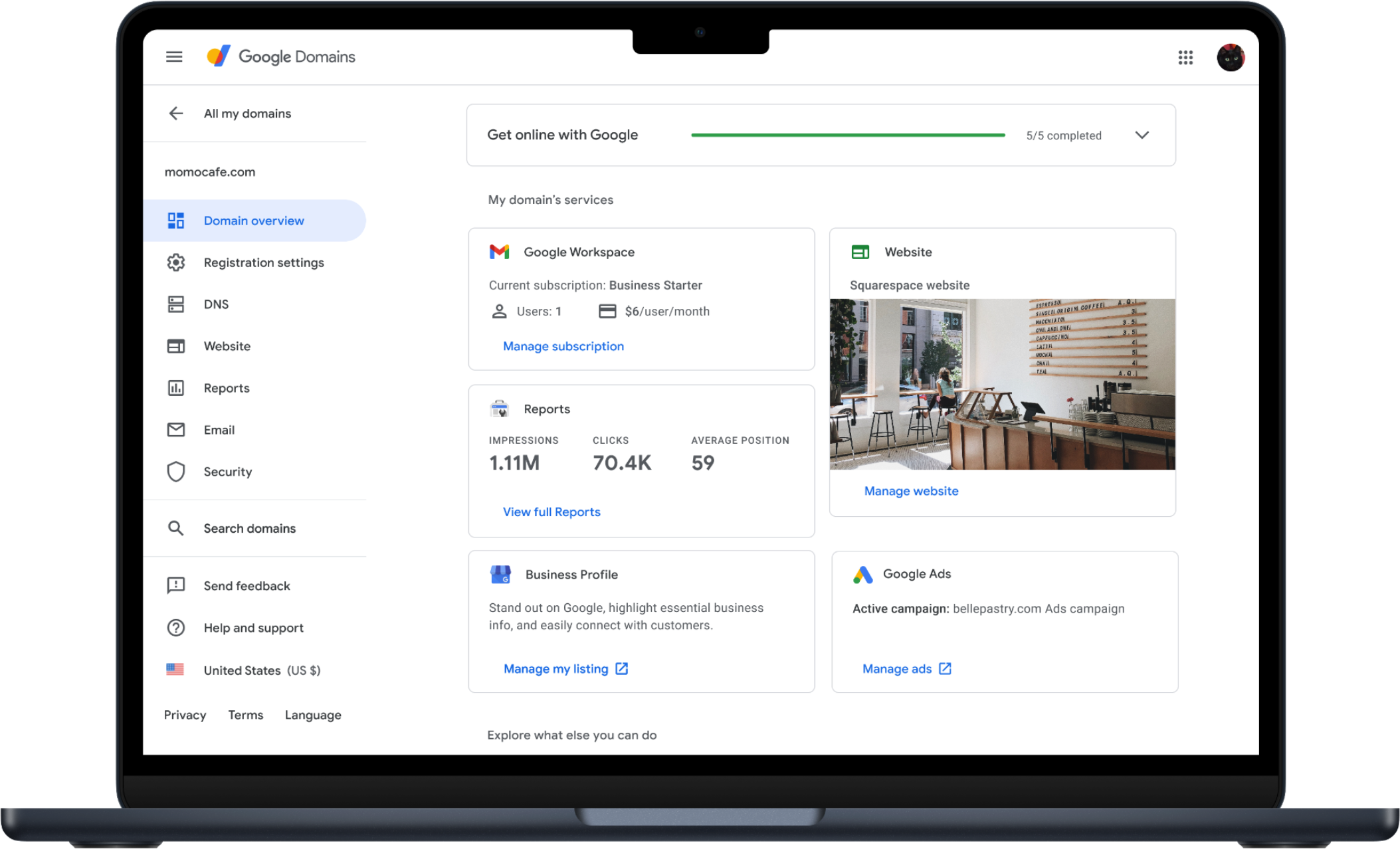Open Terms footer link

tap(246, 715)
